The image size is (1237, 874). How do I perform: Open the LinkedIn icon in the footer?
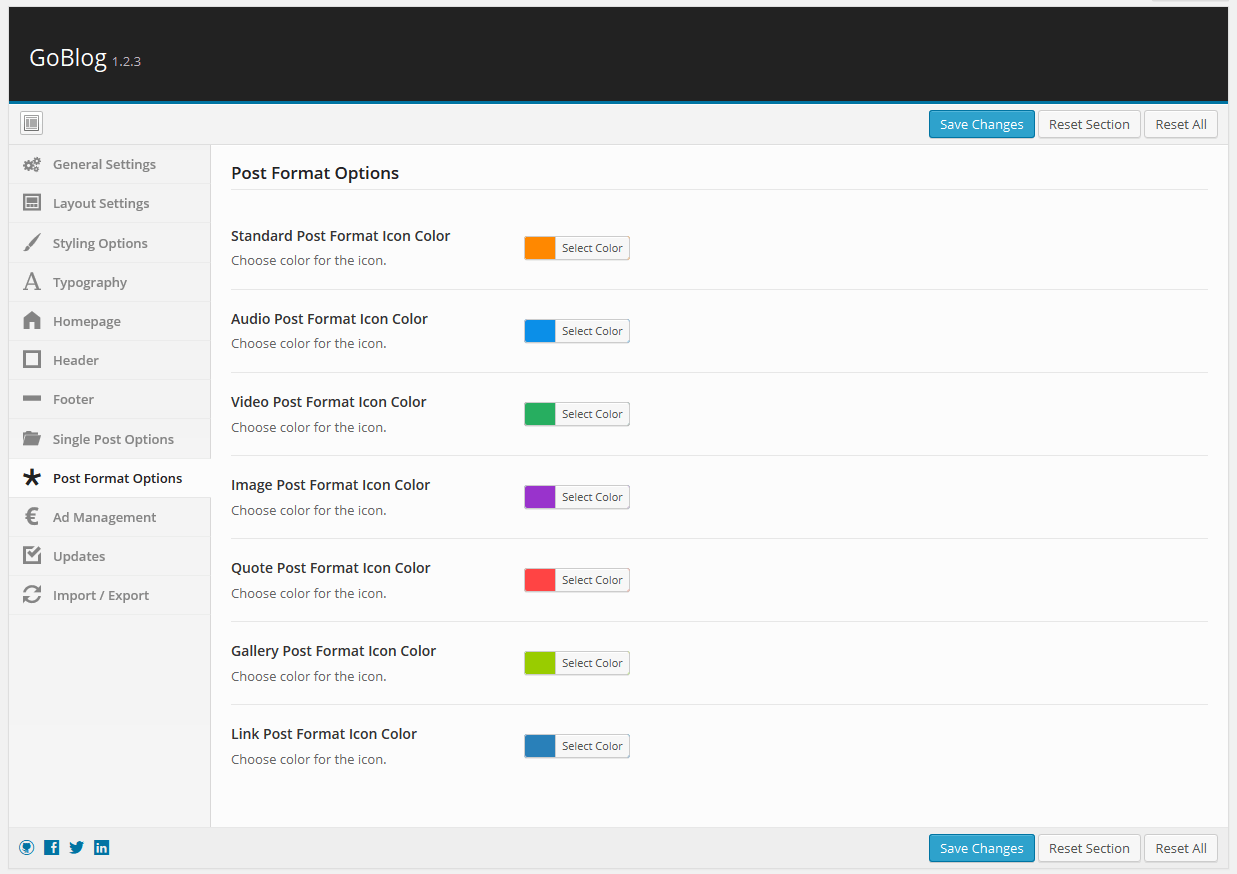click(x=102, y=847)
